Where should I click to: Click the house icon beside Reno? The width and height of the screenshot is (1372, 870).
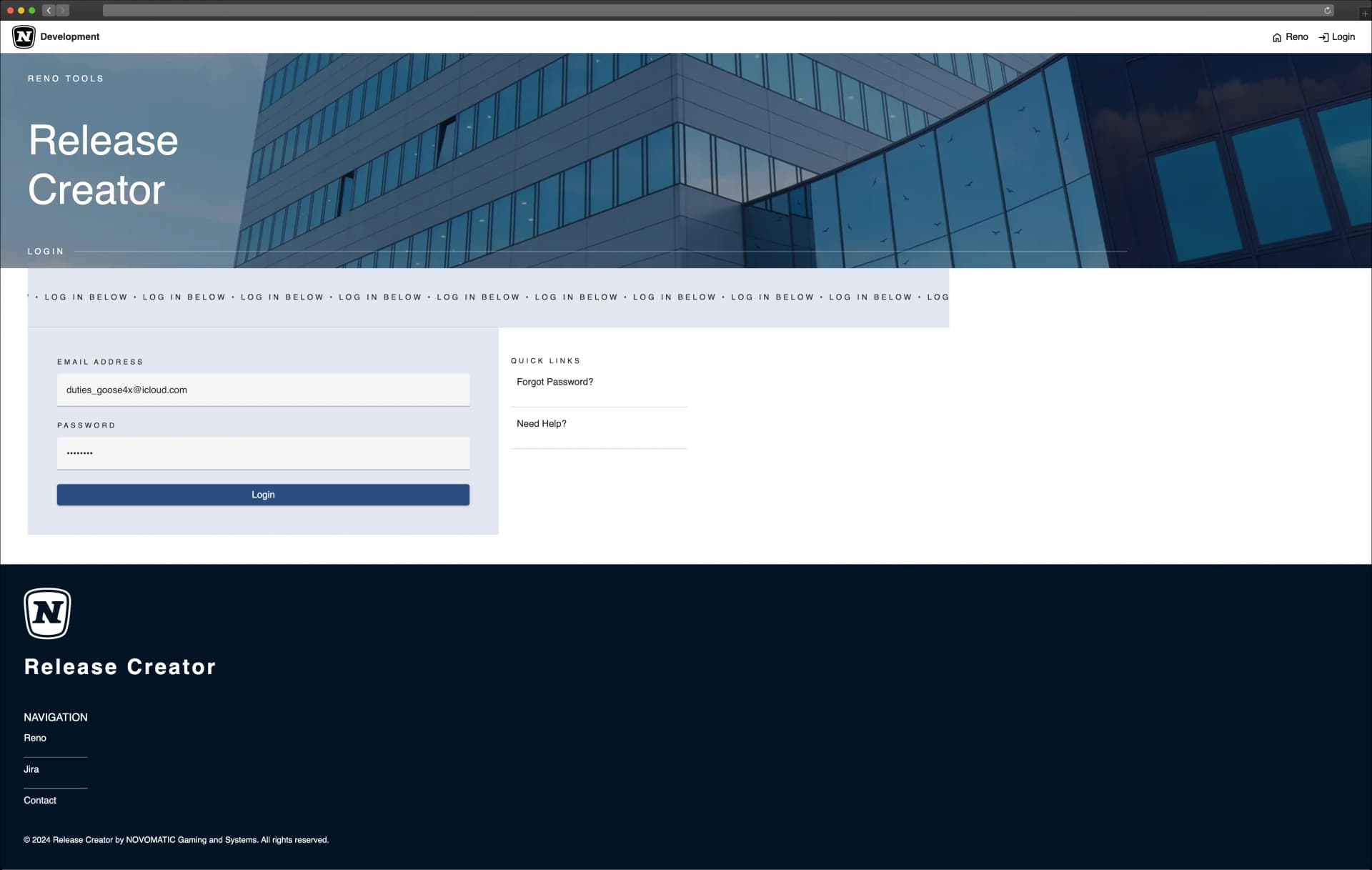pyautogui.click(x=1277, y=38)
